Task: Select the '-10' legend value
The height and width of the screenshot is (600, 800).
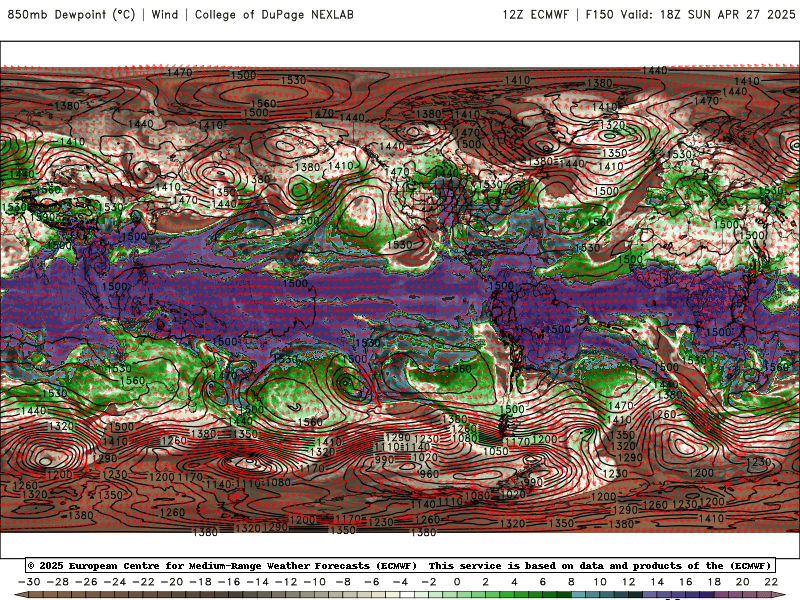Action: click(315, 582)
